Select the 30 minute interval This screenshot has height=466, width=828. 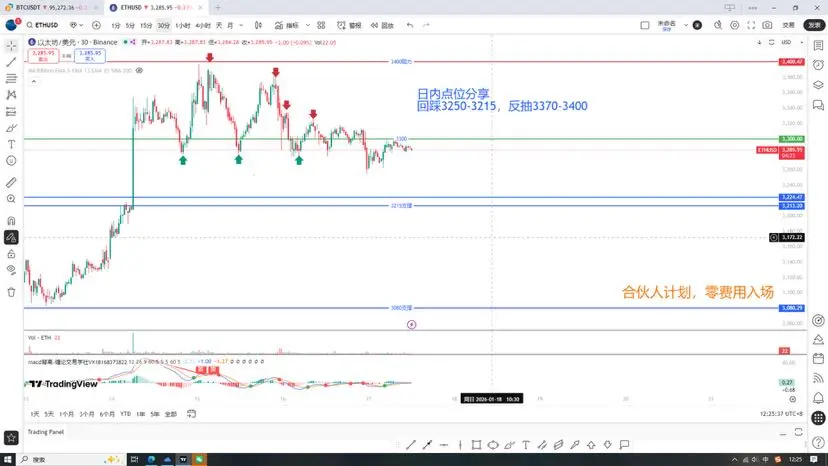(164, 25)
